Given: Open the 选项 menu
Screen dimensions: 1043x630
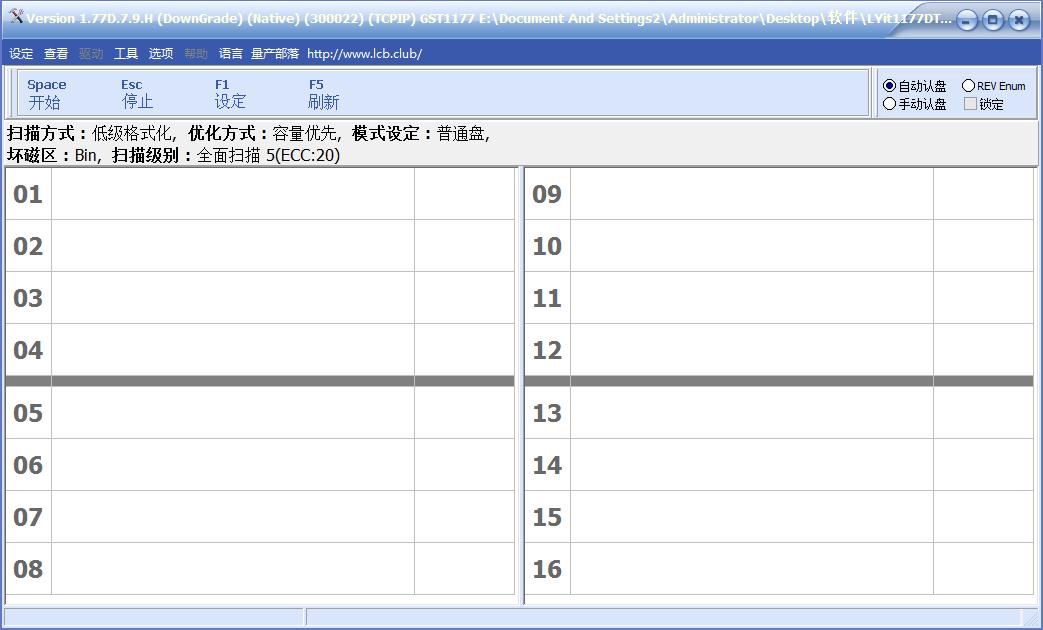Looking at the screenshot, I should click(161, 54).
